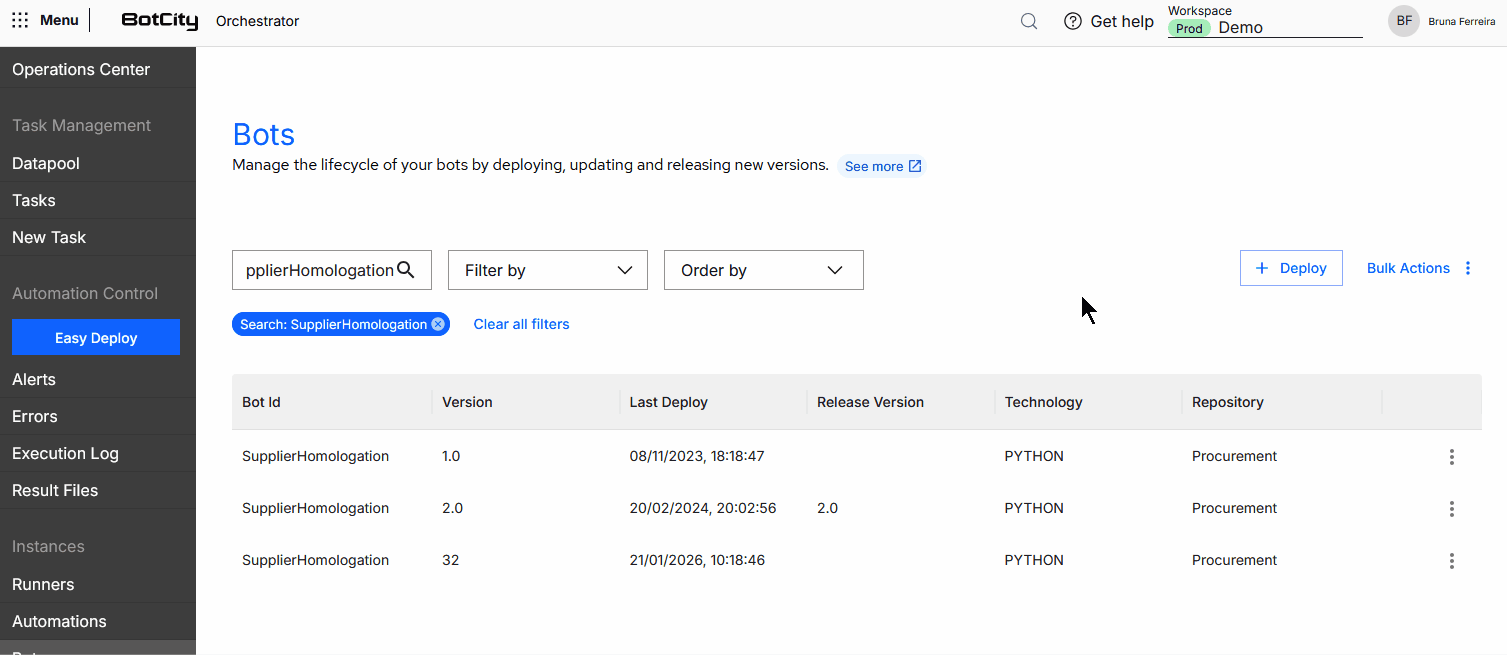
Task: Open the Bulk Actions three-dot menu
Action: [1468, 268]
